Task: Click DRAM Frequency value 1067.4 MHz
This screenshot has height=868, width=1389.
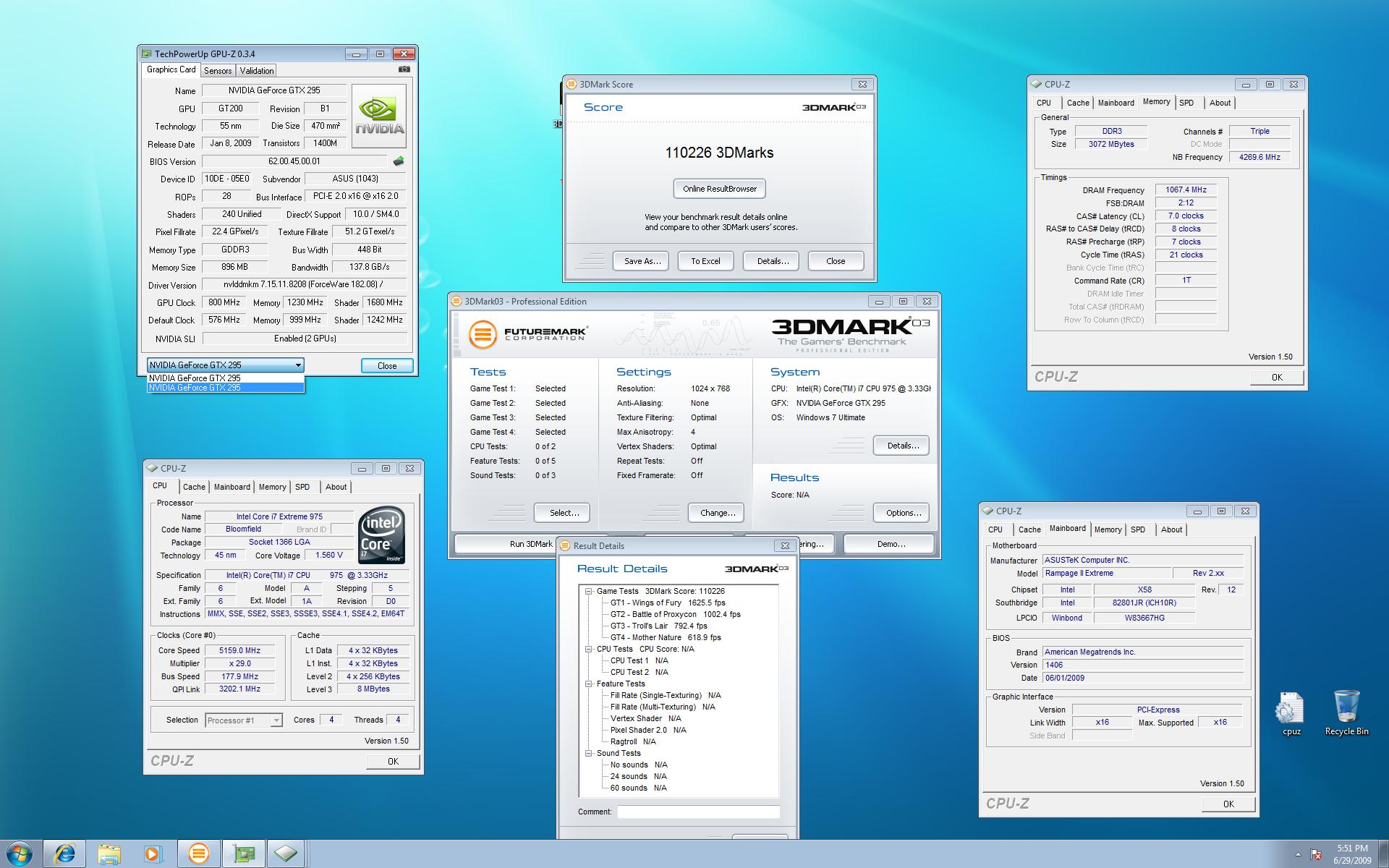Action: coord(1186,190)
